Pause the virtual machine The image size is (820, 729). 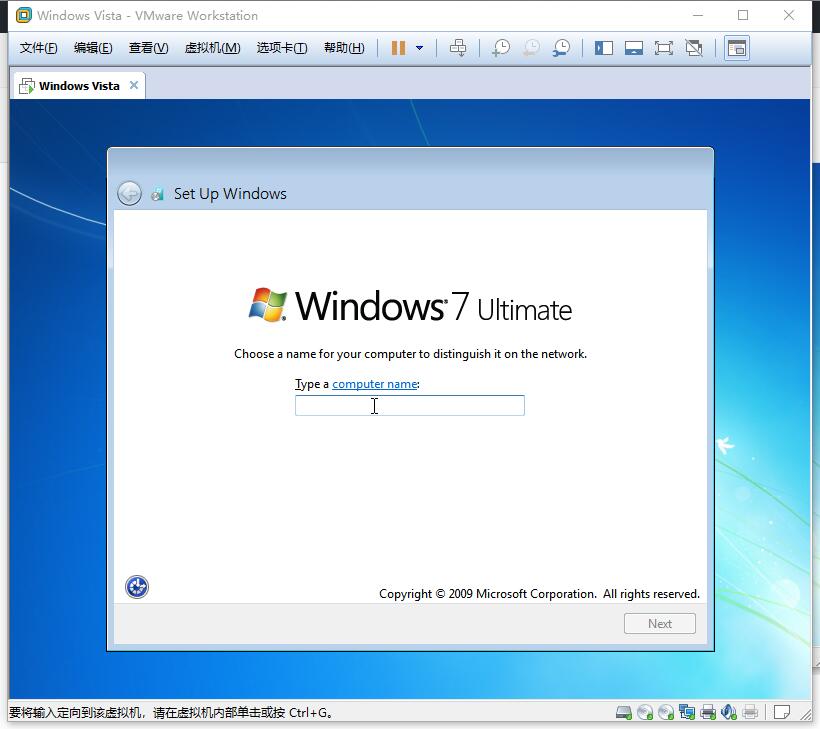click(x=398, y=48)
